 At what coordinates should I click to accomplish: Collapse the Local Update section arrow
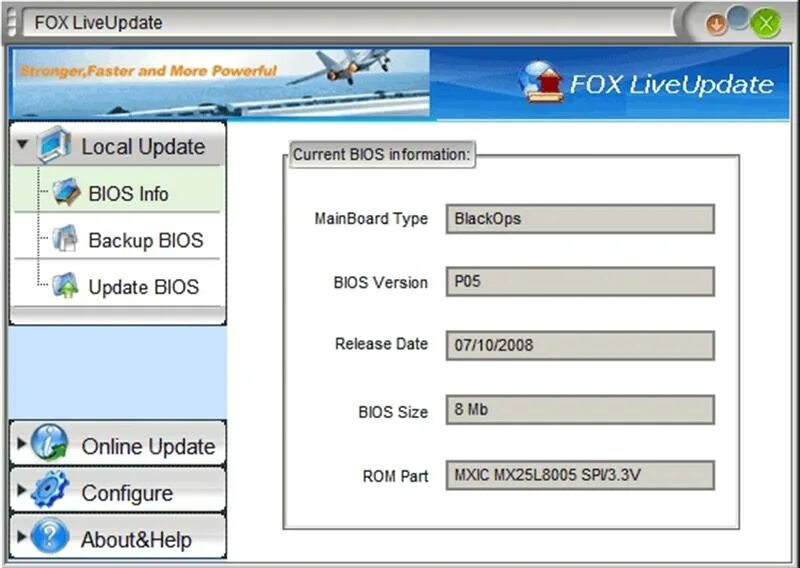pyautogui.click(x=22, y=144)
